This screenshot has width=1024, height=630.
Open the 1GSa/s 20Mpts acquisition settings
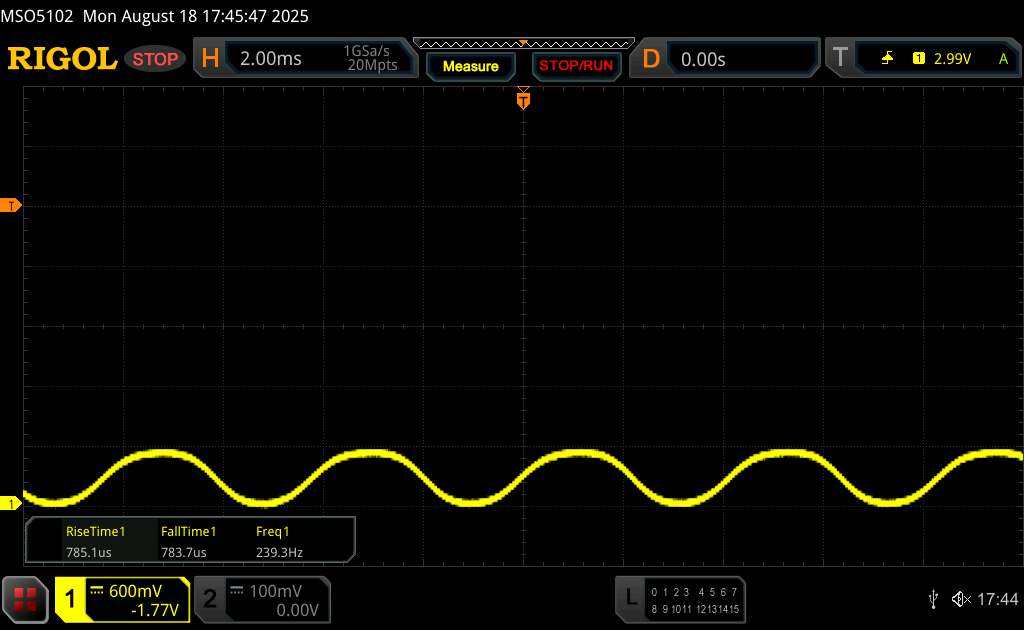[x=370, y=59]
